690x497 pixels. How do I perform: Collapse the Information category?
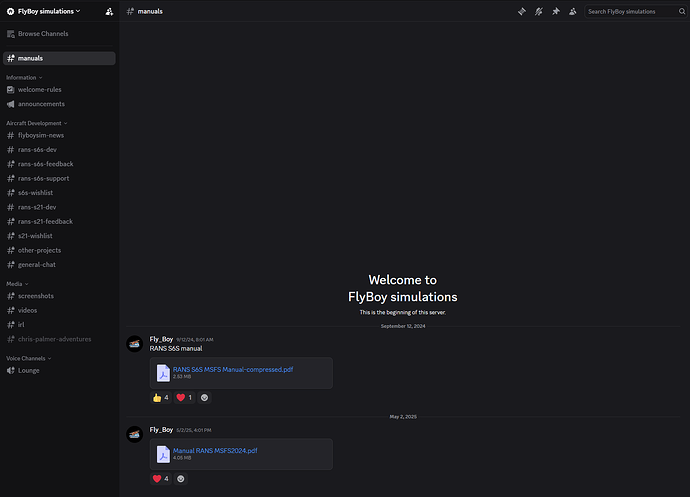[24, 77]
